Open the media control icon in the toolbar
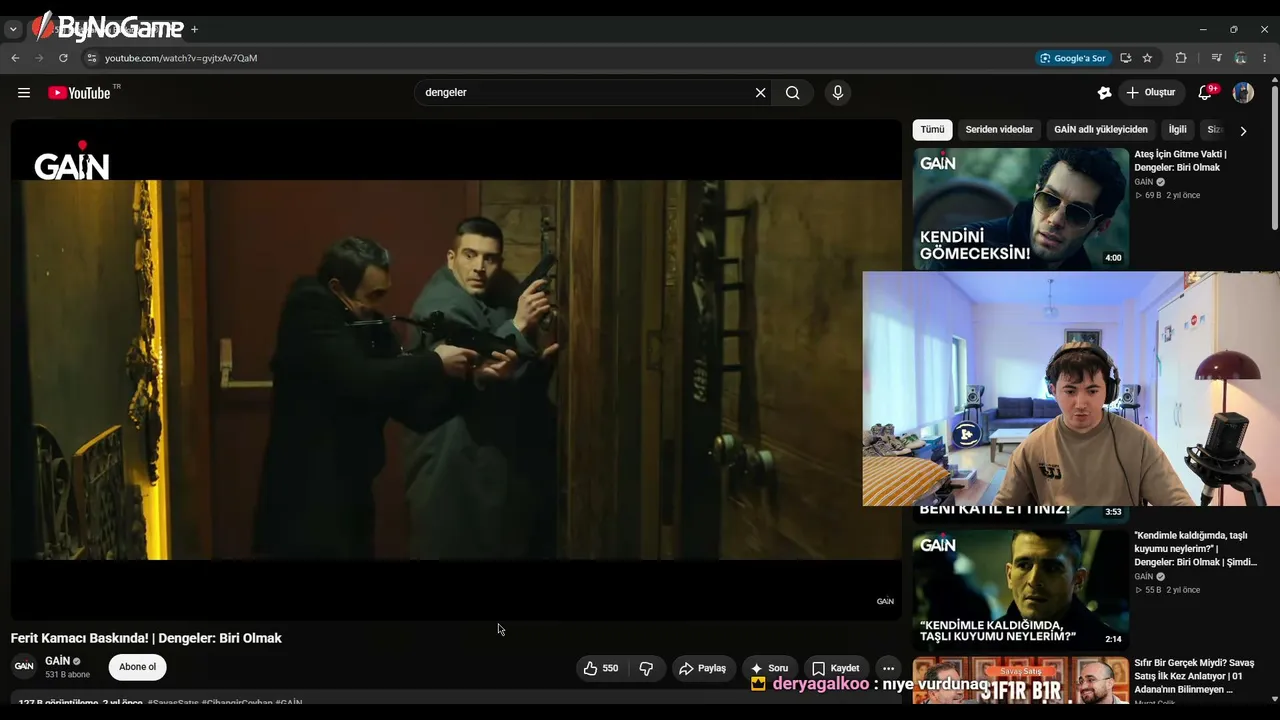The image size is (1280, 720). coord(1216,58)
